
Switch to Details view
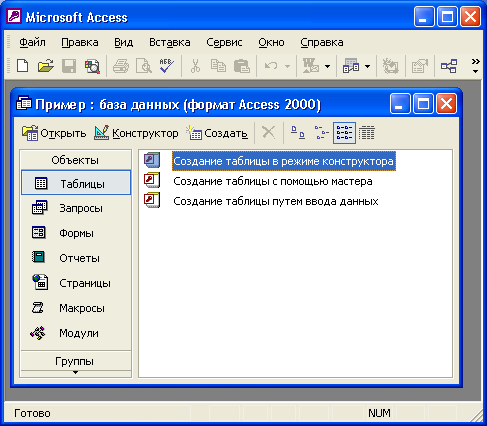[367, 133]
